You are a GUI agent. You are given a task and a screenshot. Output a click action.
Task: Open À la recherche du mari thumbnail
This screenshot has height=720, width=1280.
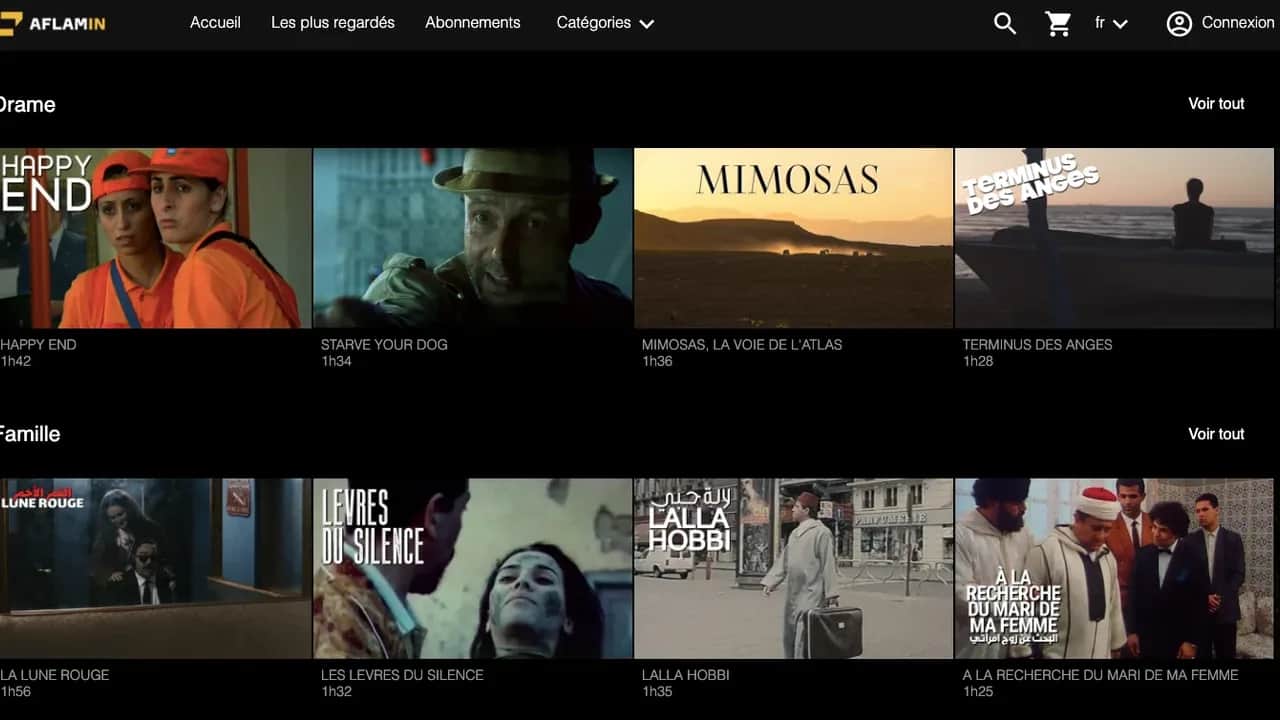click(1115, 568)
